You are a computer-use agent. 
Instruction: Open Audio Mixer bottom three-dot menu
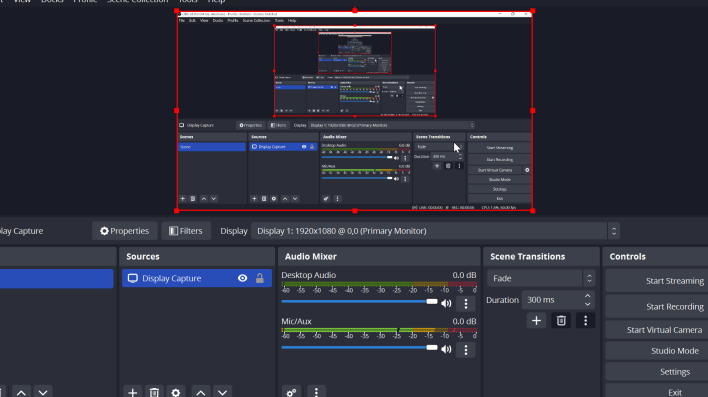(x=316, y=392)
